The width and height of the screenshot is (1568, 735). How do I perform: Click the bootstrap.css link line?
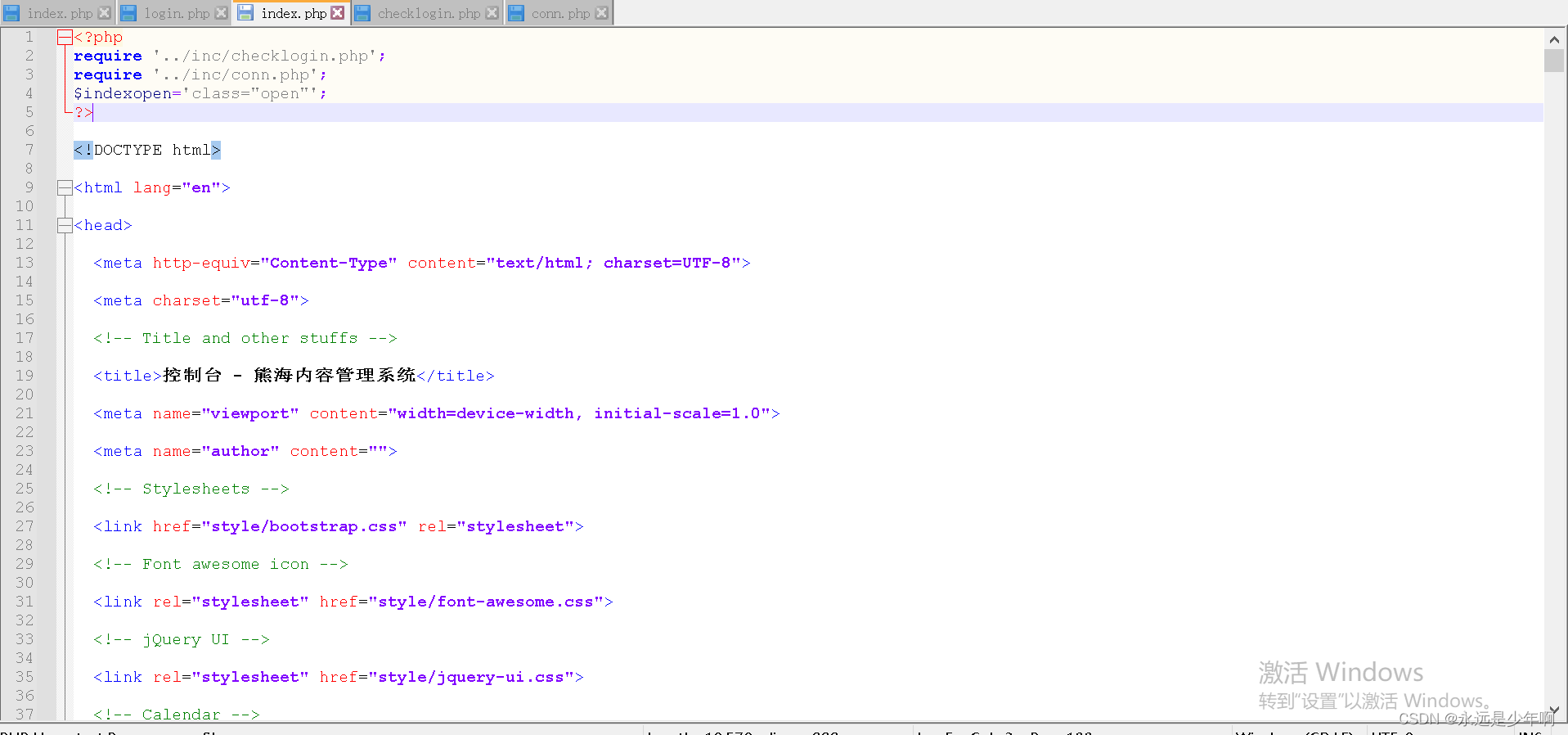pyautogui.click(x=338, y=526)
